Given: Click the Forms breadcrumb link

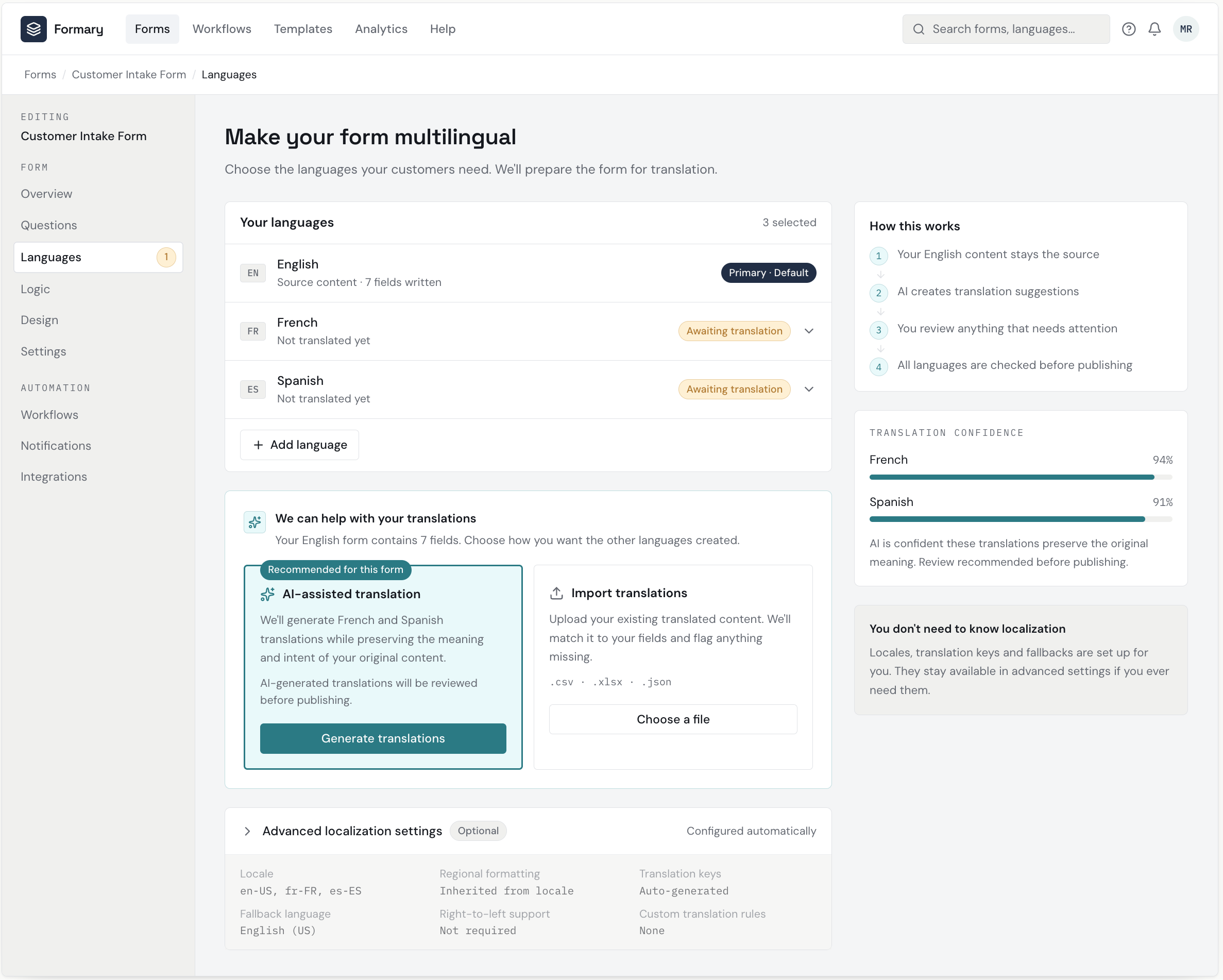Looking at the screenshot, I should coord(40,75).
